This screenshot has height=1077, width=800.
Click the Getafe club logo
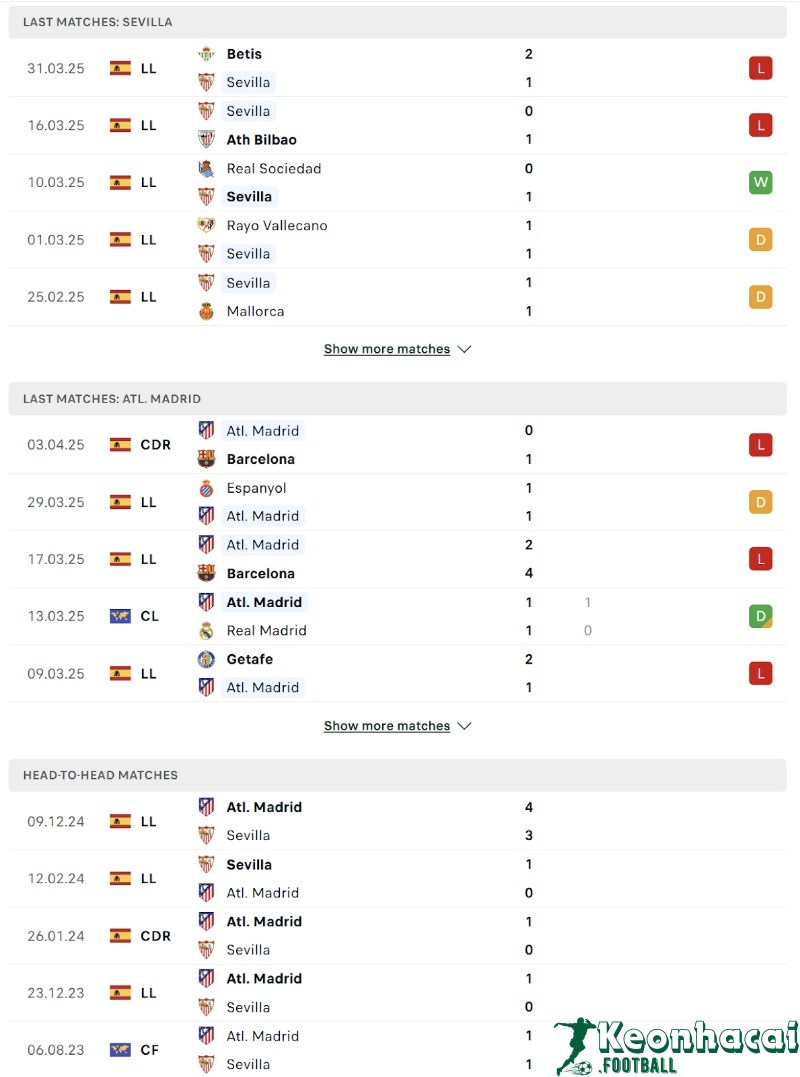pos(207,659)
